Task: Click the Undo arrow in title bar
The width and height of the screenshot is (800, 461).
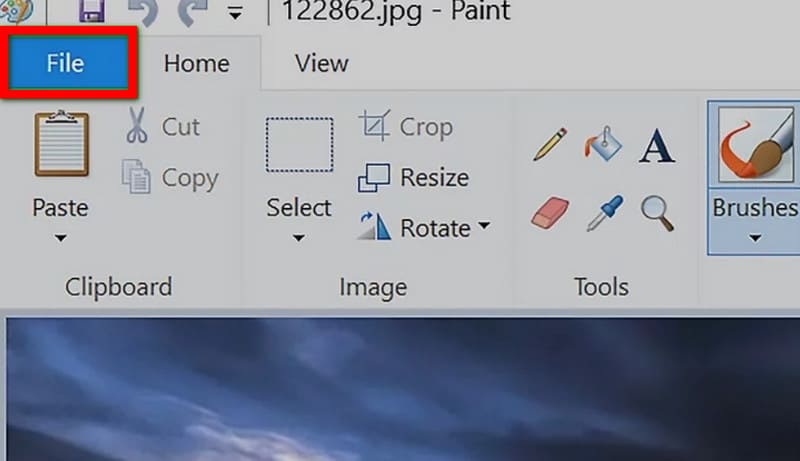Action: [142, 11]
